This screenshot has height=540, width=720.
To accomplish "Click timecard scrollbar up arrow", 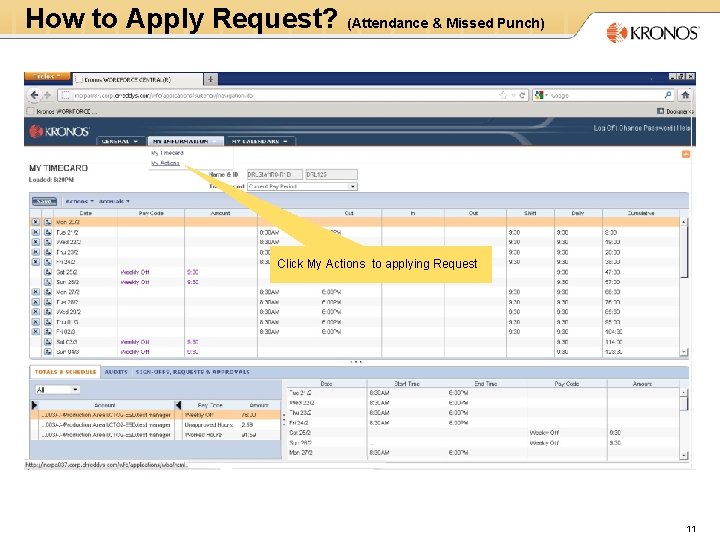I will coord(684,222).
